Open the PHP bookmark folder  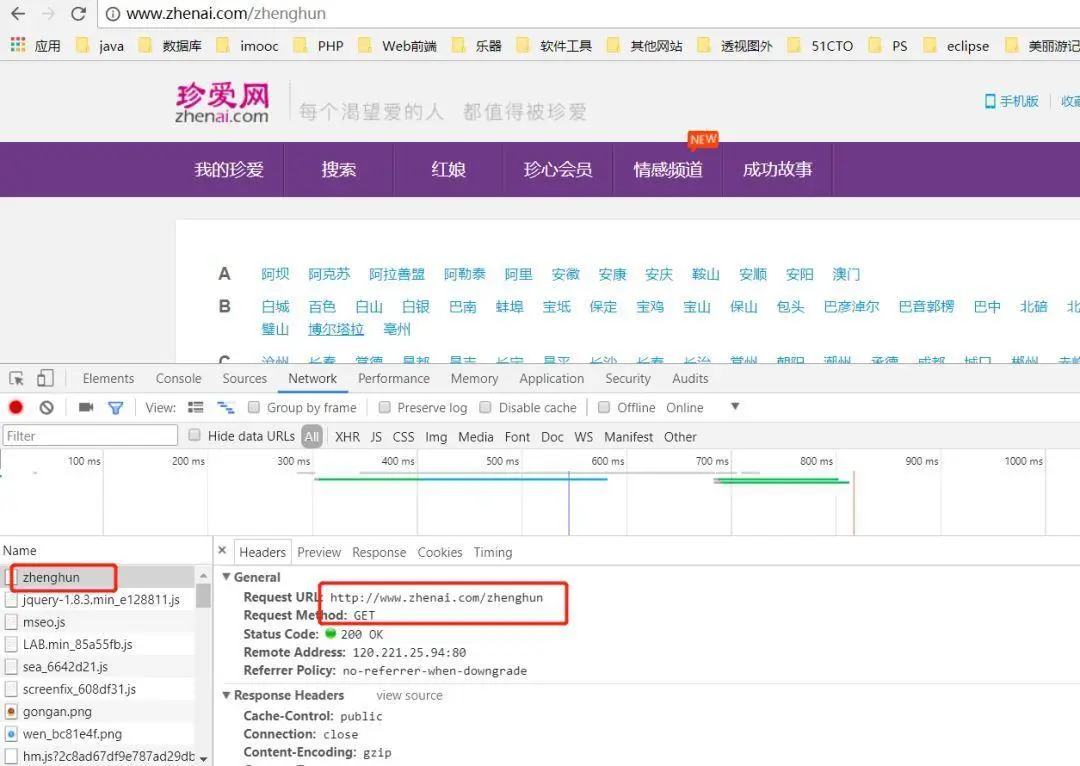(318, 45)
